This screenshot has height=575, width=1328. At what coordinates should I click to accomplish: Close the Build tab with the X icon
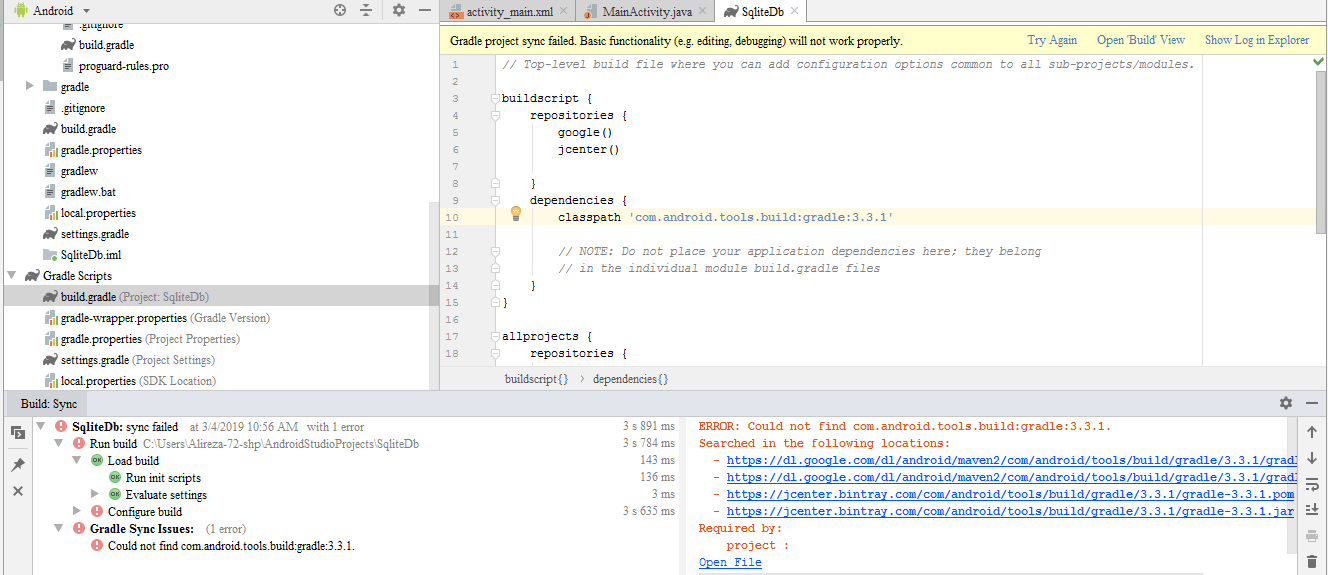[17, 491]
